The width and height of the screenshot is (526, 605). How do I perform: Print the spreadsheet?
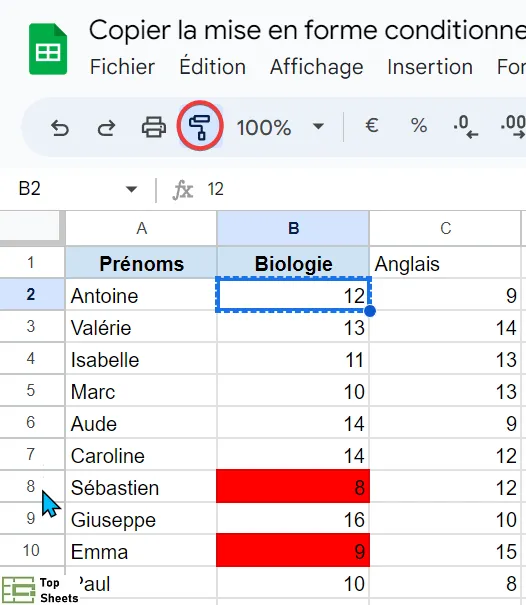154,127
